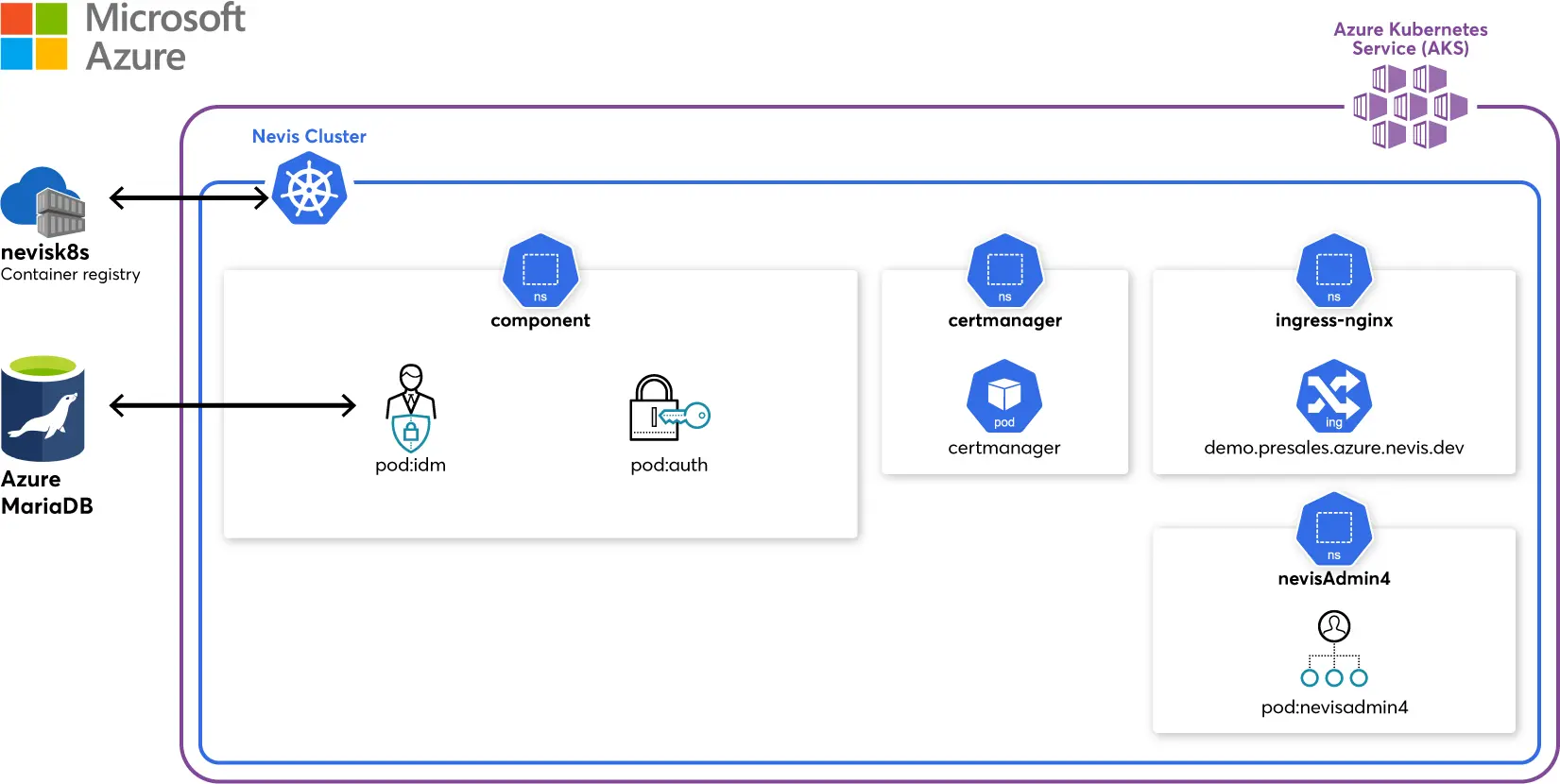
Task: Click the 'Container registry' caption
Action: 71,275
